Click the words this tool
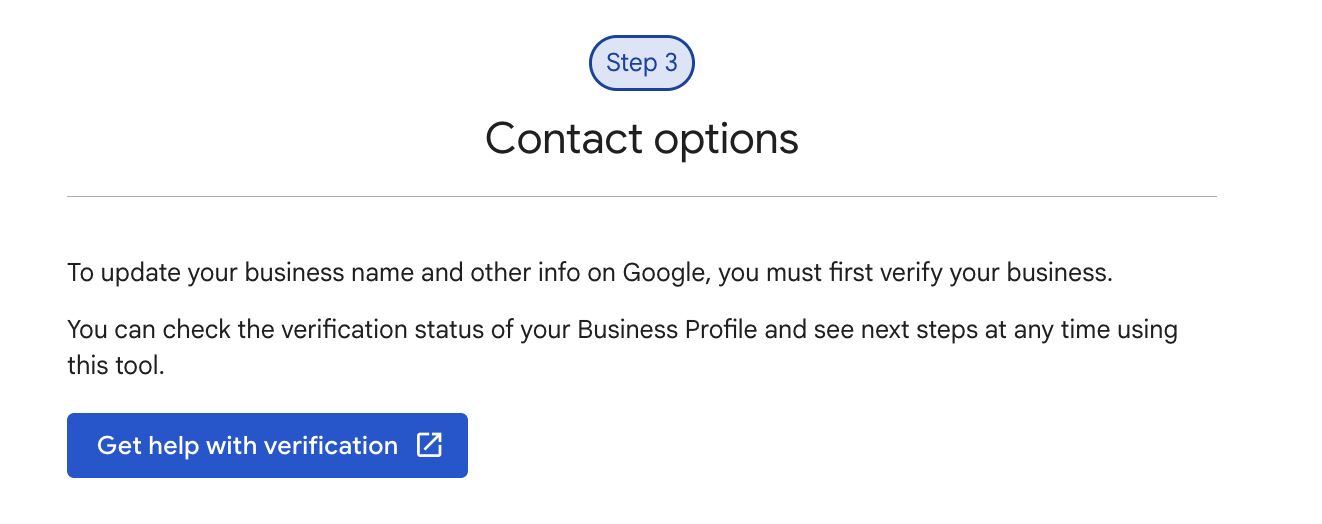Viewport: 1322px width, 524px height. (115, 366)
